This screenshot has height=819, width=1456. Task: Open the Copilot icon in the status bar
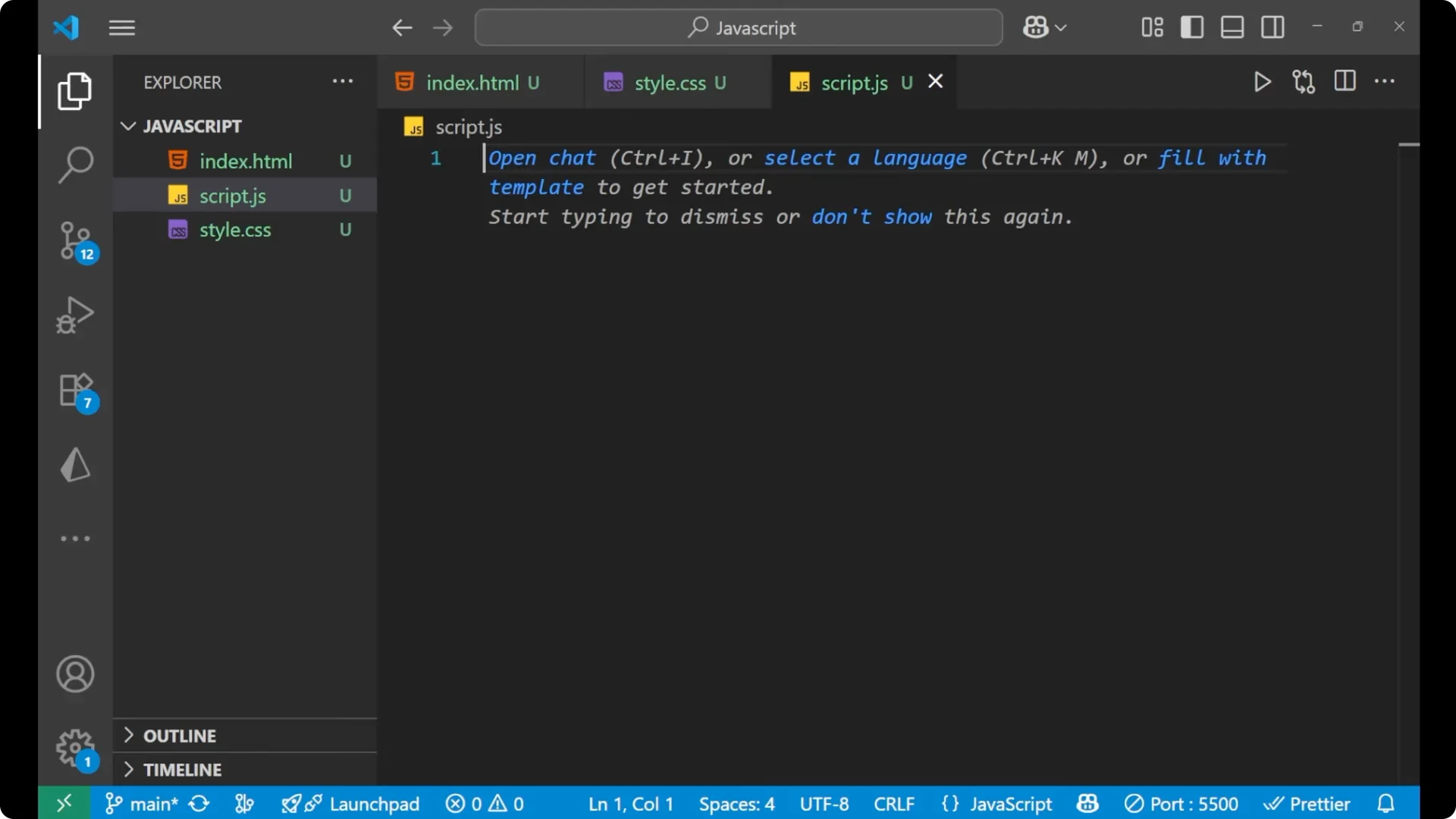[x=1087, y=803]
